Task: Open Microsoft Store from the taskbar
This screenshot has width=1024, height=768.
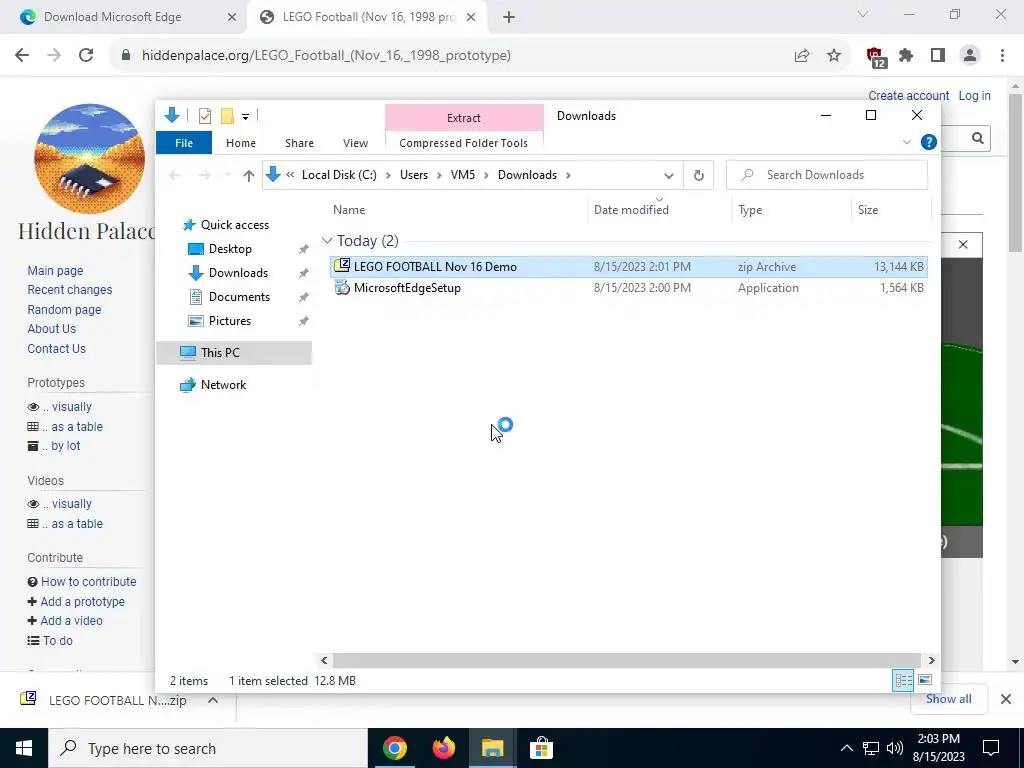Action: [541, 748]
